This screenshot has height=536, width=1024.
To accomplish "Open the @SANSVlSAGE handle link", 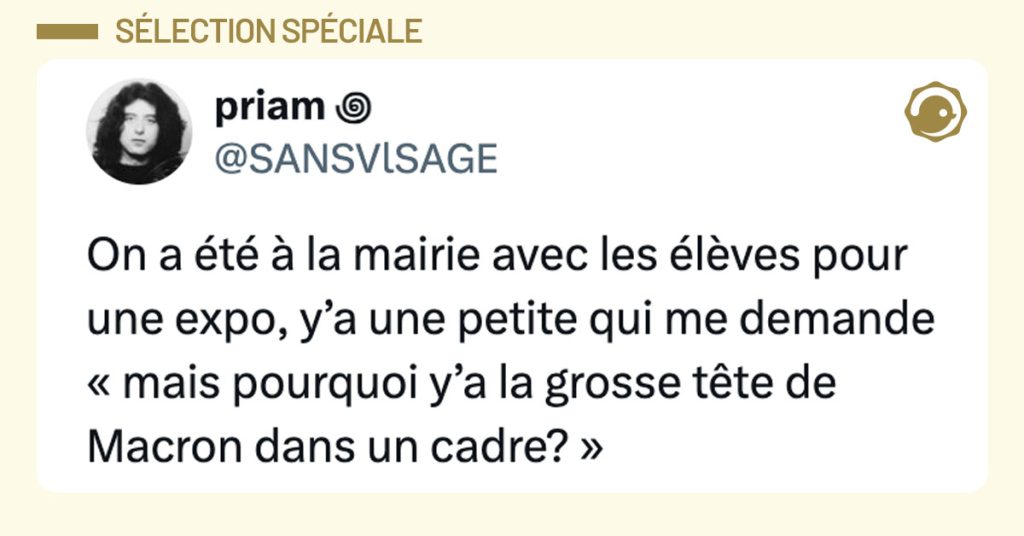I will [x=355, y=158].
